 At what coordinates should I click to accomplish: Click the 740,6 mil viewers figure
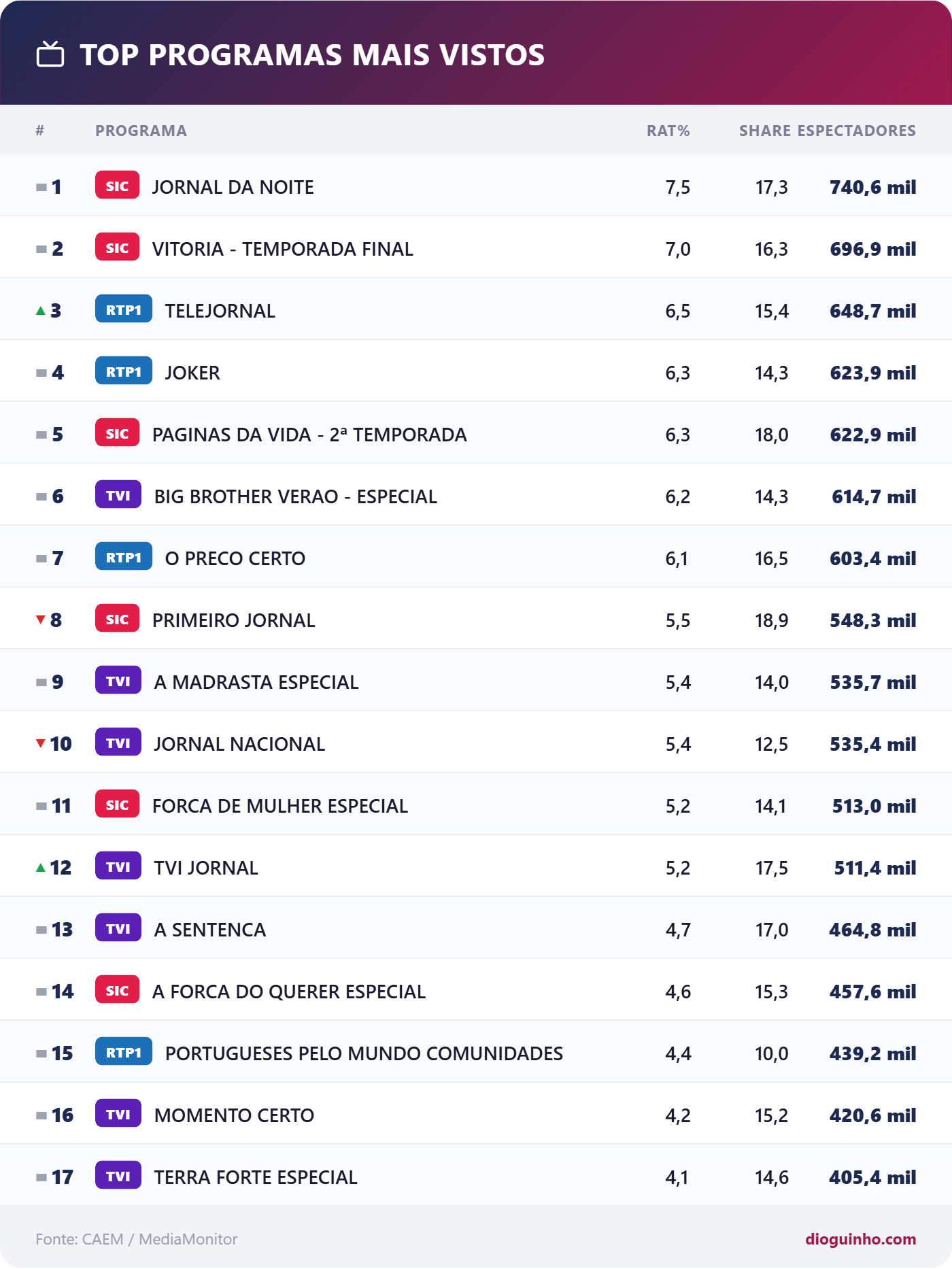click(872, 187)
